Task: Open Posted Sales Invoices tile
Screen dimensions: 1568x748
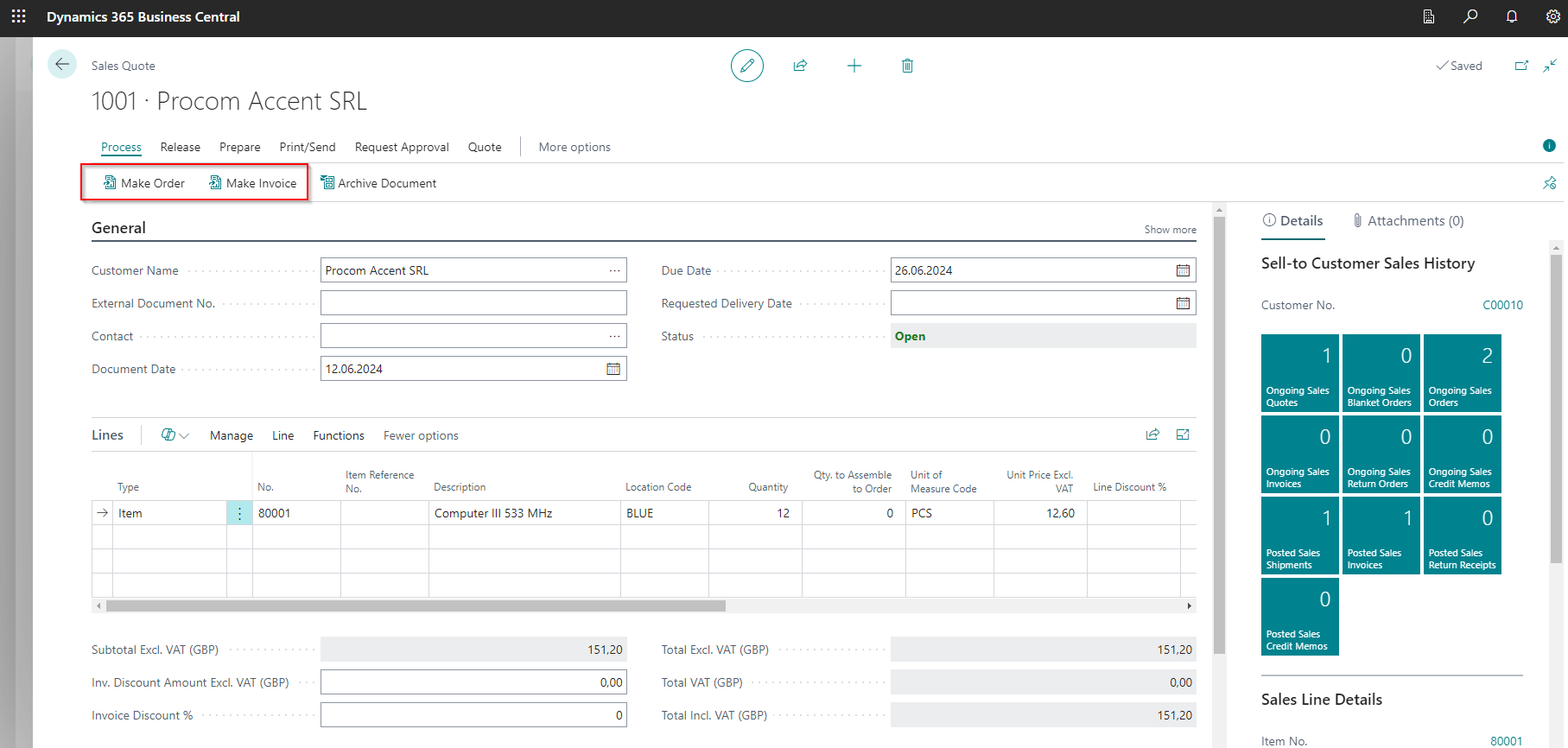Action: (x=1381, y=535)
